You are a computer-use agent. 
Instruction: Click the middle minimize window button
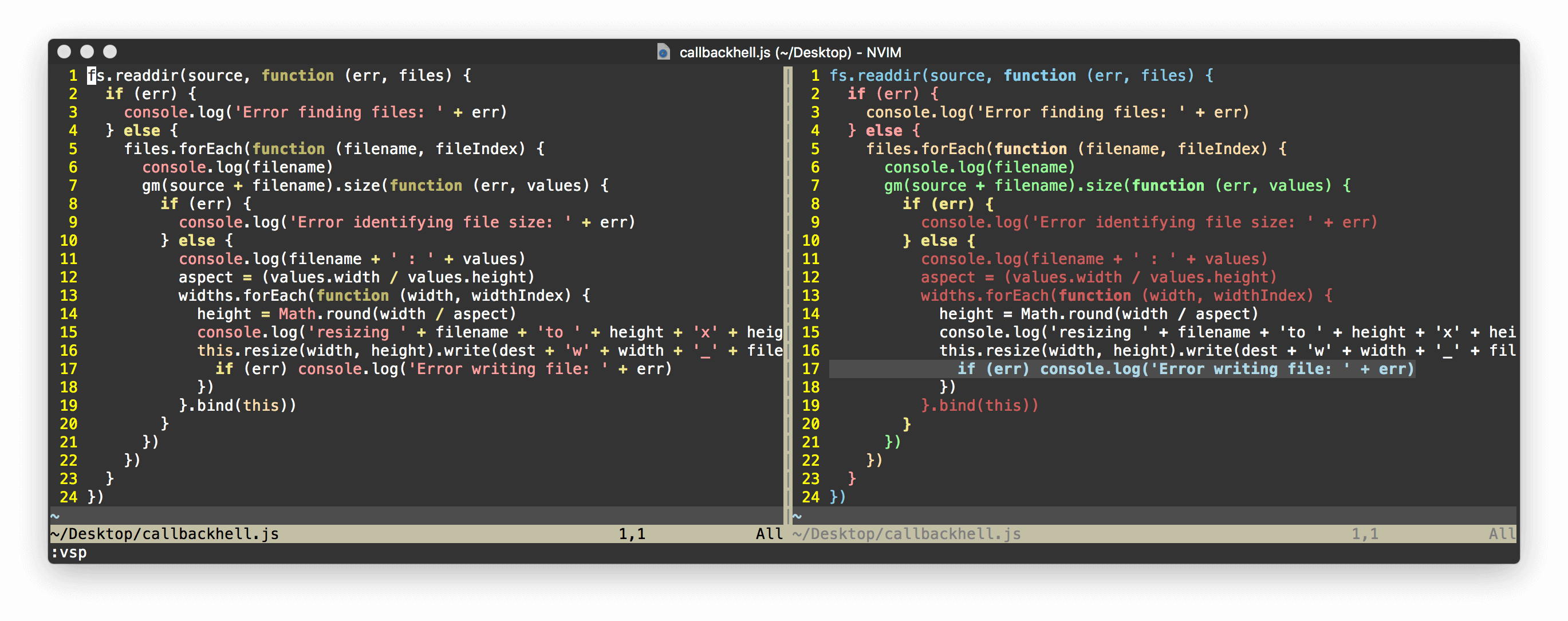87,52
